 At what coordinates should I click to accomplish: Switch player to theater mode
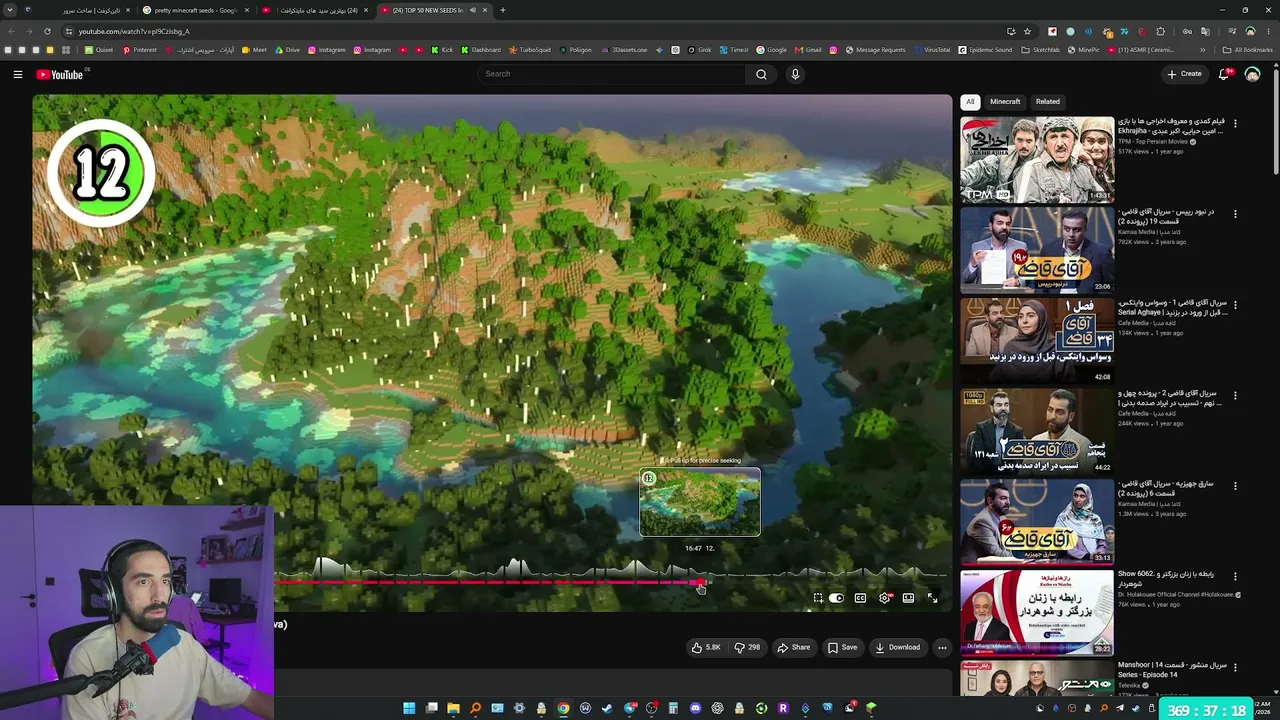(908, 598)
